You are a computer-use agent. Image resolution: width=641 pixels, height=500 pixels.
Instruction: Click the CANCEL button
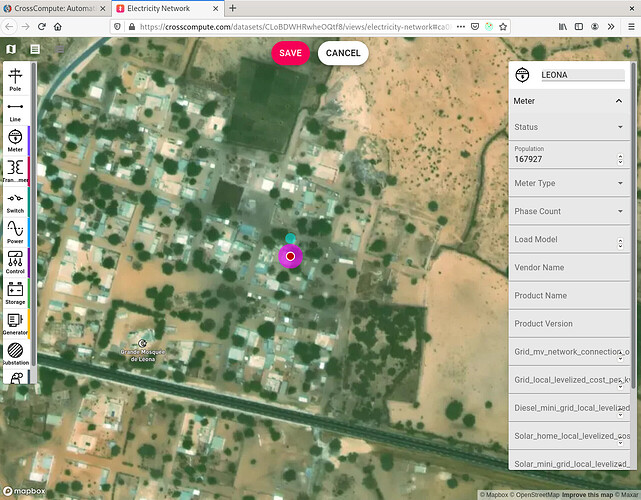pyautogui.click(x=343, y=53)
